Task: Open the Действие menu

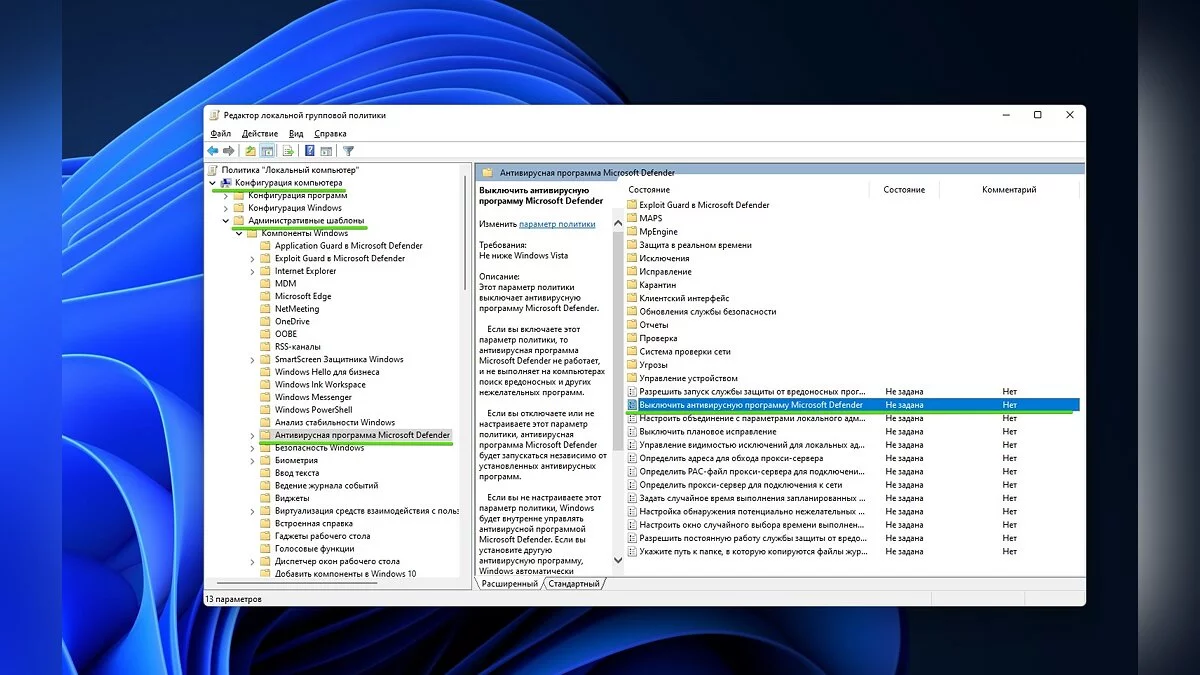Action: pyautogui.click(x=260, y=133)
